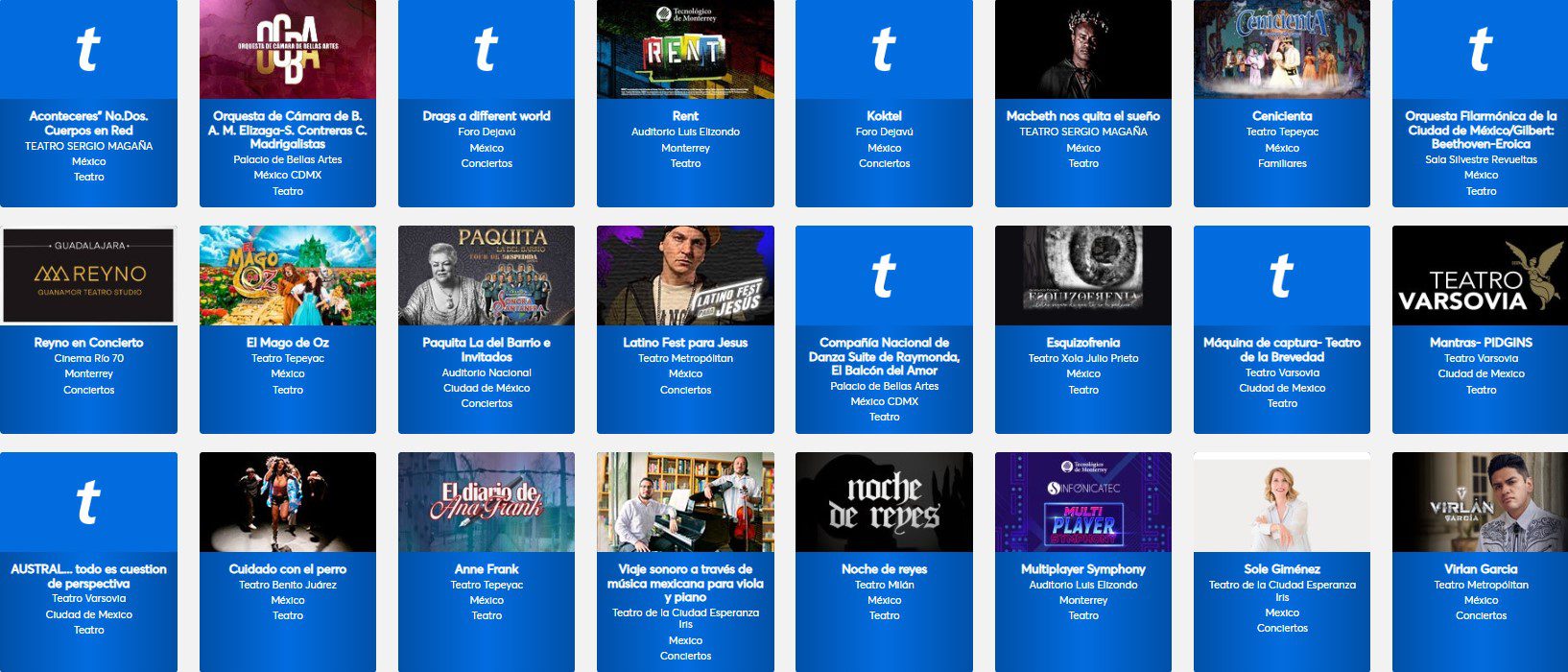Image resolution: width=1568 pixels, height=672 pixels.
Task: Open the Virlán García poster image
Action: (1481, 502)
